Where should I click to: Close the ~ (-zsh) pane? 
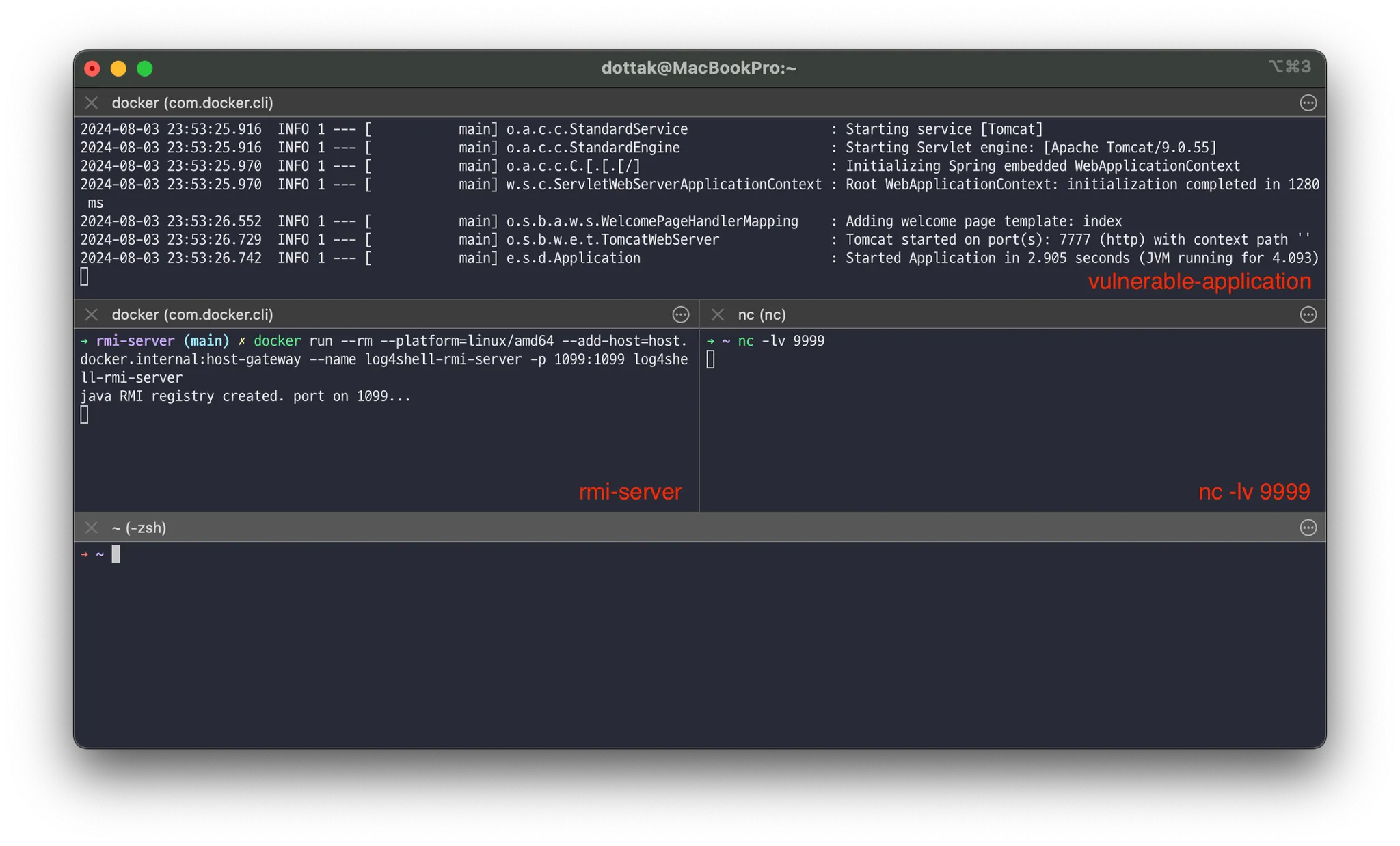click(x=91, y=528)
